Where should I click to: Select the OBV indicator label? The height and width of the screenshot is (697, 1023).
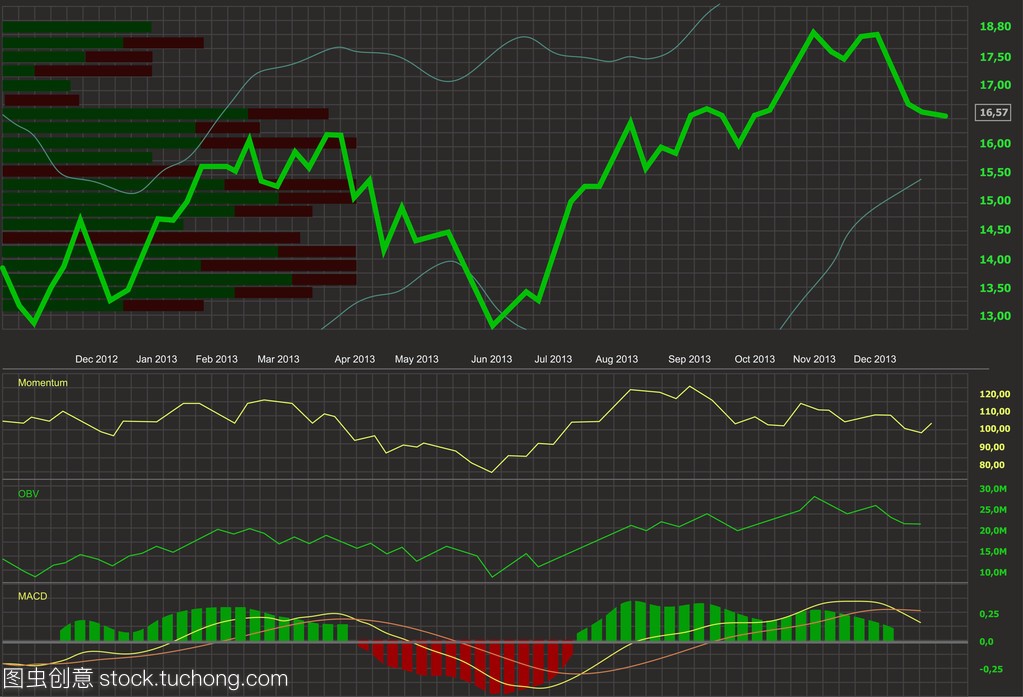point(28,493)
